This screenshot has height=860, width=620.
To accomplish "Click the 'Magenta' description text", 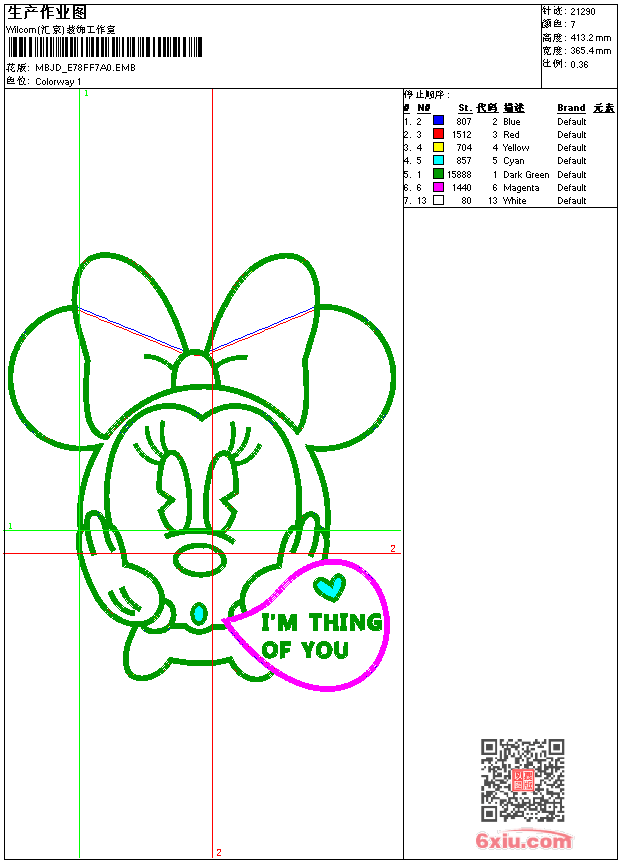I will point(521,188).
